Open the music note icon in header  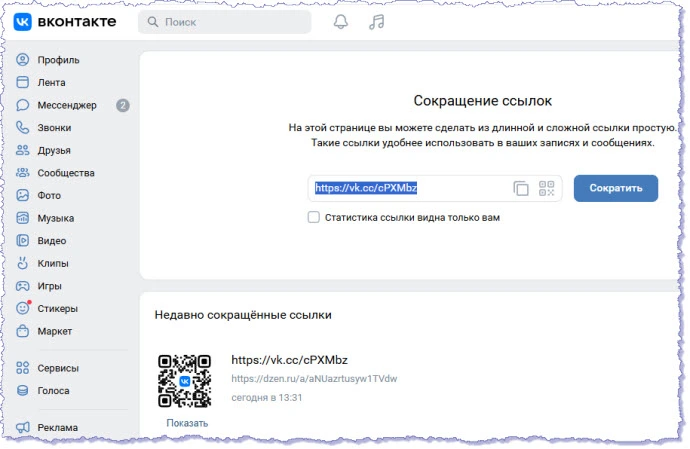(x=376, y=21)
